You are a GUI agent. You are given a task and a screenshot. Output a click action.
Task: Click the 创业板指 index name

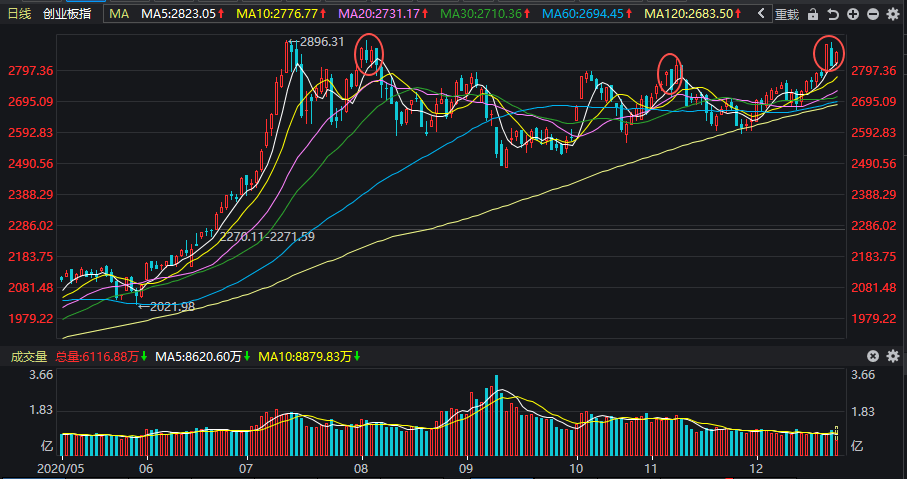tap(67, 13)
